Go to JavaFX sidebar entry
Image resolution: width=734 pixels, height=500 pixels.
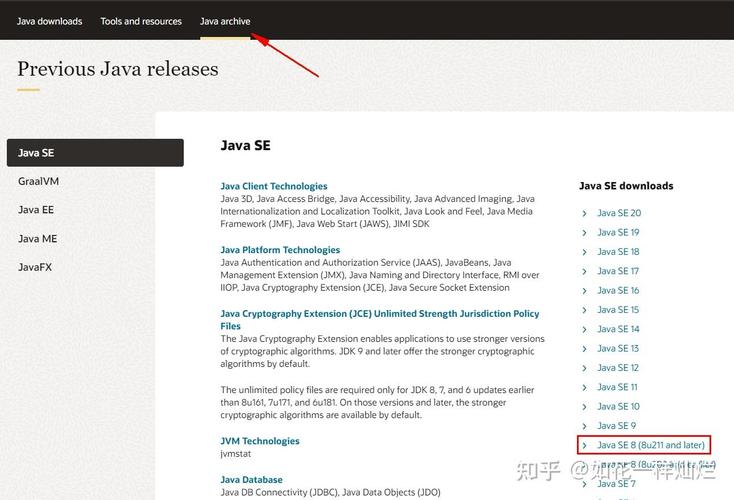pos(35,267)
